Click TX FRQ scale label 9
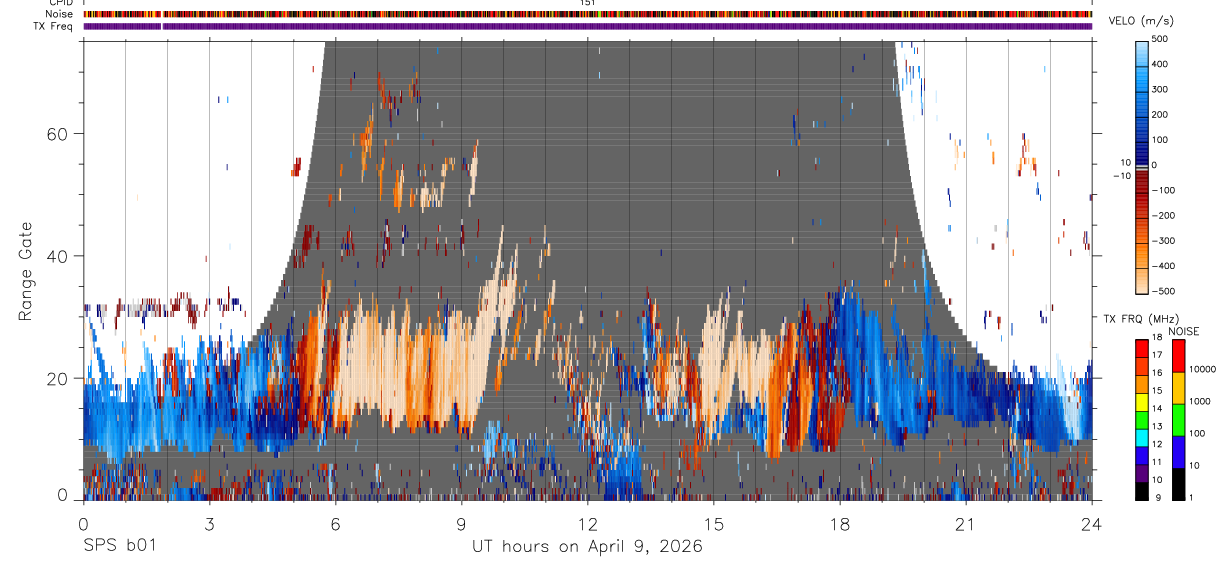The width and height of the screenshot is (1228, 567). 1159,497
